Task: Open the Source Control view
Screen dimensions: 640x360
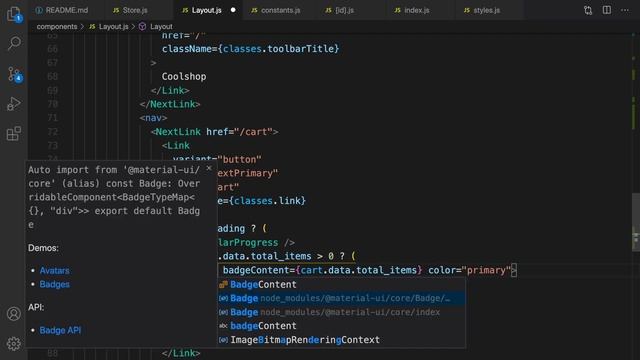Action: click(14, 74)
